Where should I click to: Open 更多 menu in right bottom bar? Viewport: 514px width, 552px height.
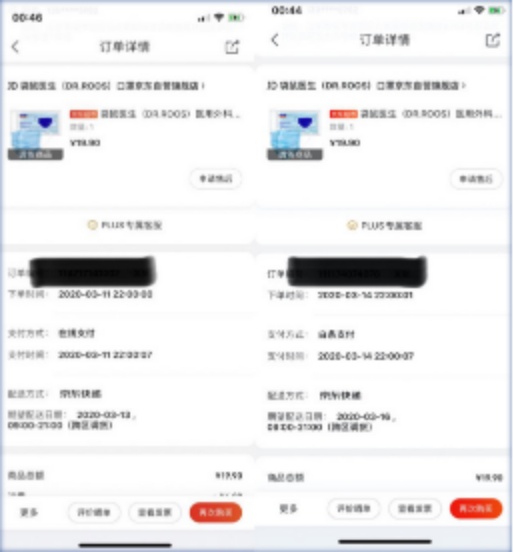click(x=288, y=509)
